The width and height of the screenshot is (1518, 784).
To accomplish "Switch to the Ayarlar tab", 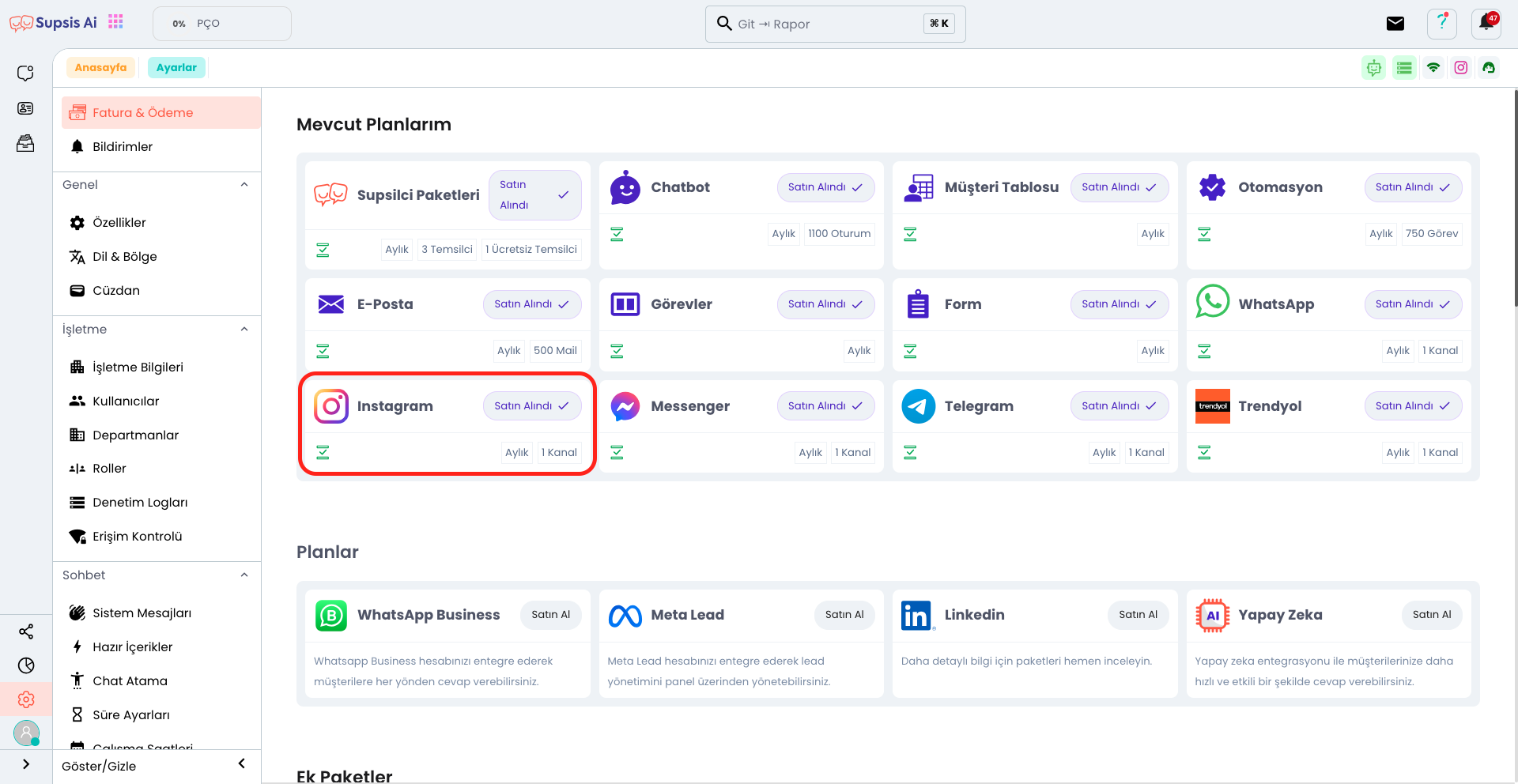I will point(176,67).
